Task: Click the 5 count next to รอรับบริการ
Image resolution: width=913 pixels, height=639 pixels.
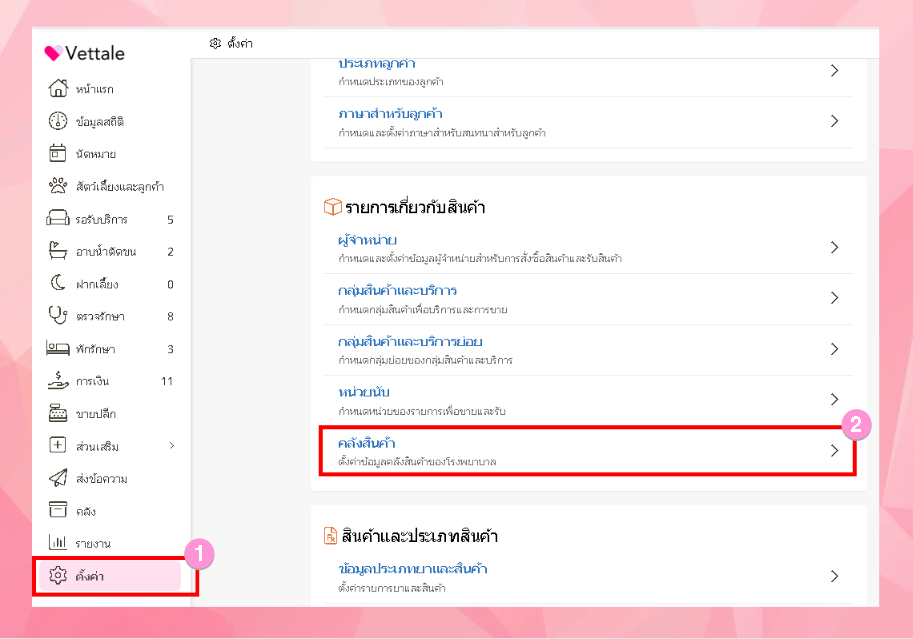Action: (171, 220)
